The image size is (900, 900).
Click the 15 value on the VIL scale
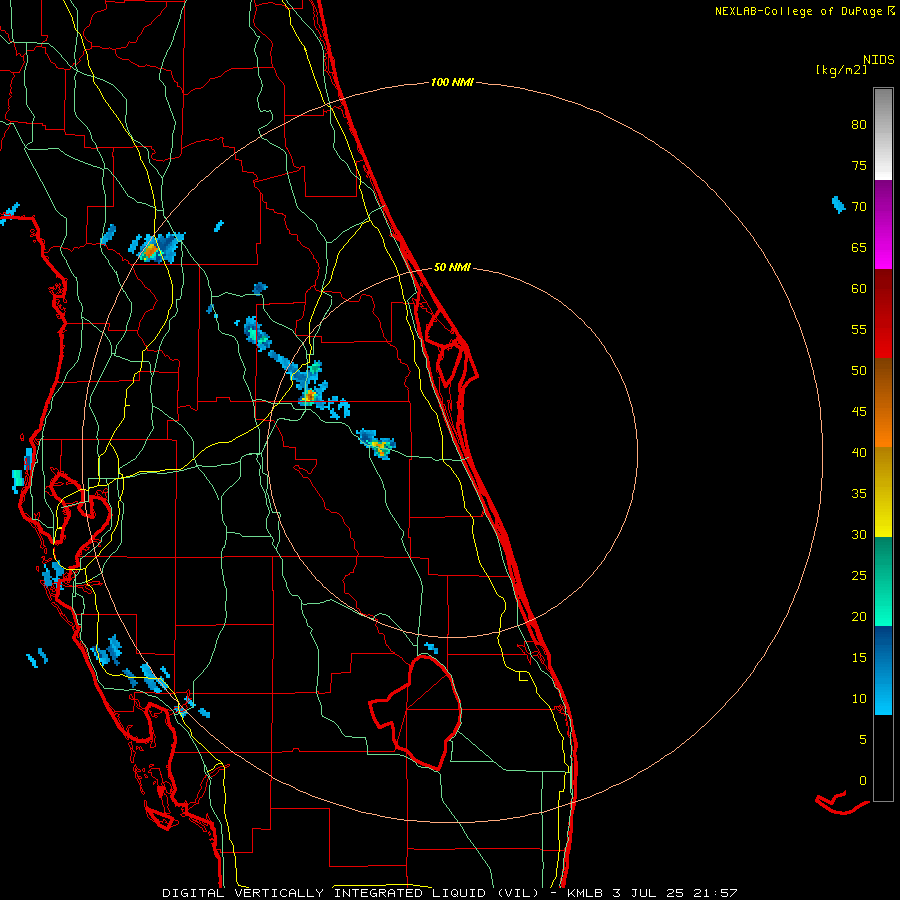pos(859,658)
